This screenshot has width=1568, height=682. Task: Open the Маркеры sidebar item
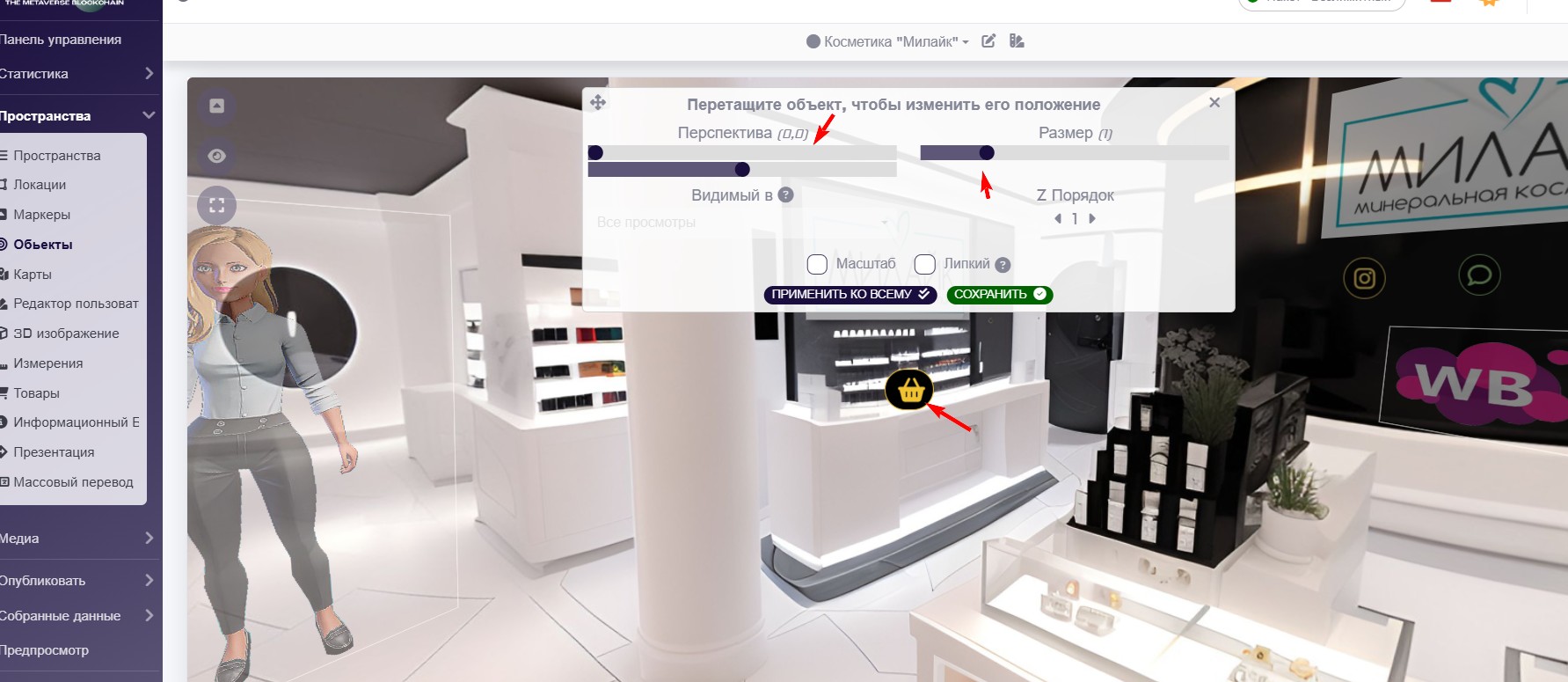pyautogui.click(x=41, y=215)
